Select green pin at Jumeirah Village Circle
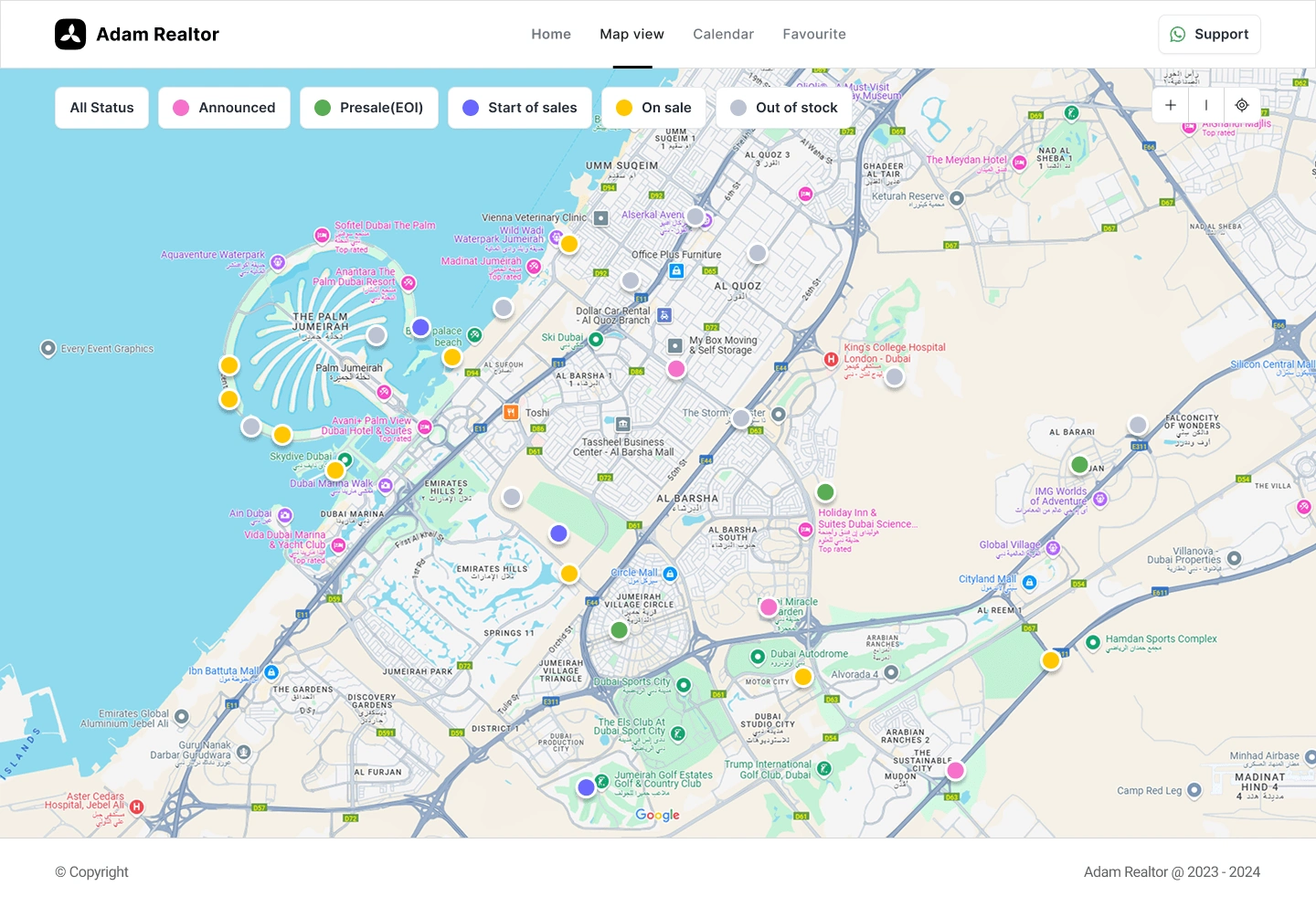This screenshot has width=1316, height=907. (x=620, y=630)
